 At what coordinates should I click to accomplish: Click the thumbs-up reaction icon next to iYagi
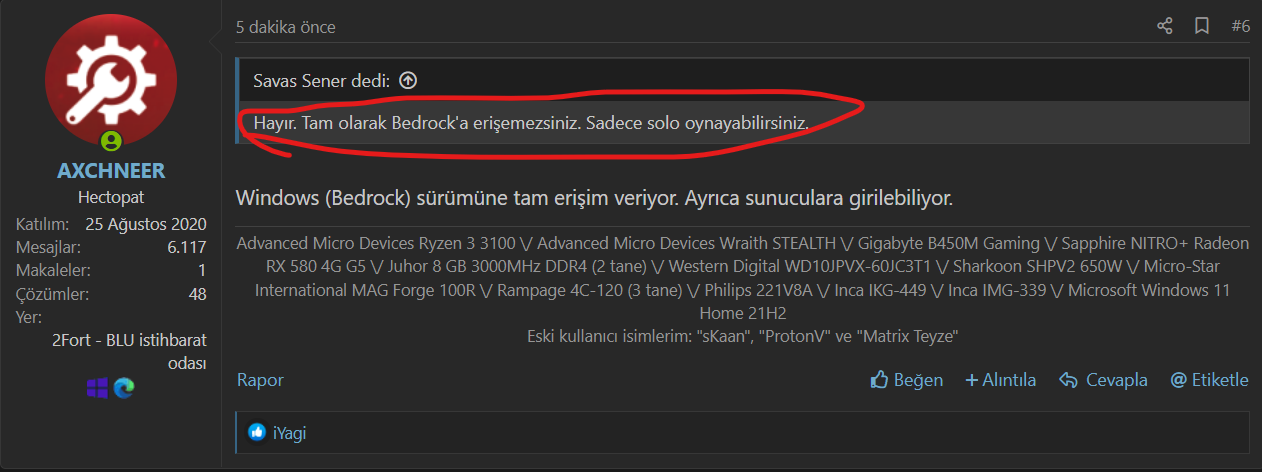pos(257,432)
